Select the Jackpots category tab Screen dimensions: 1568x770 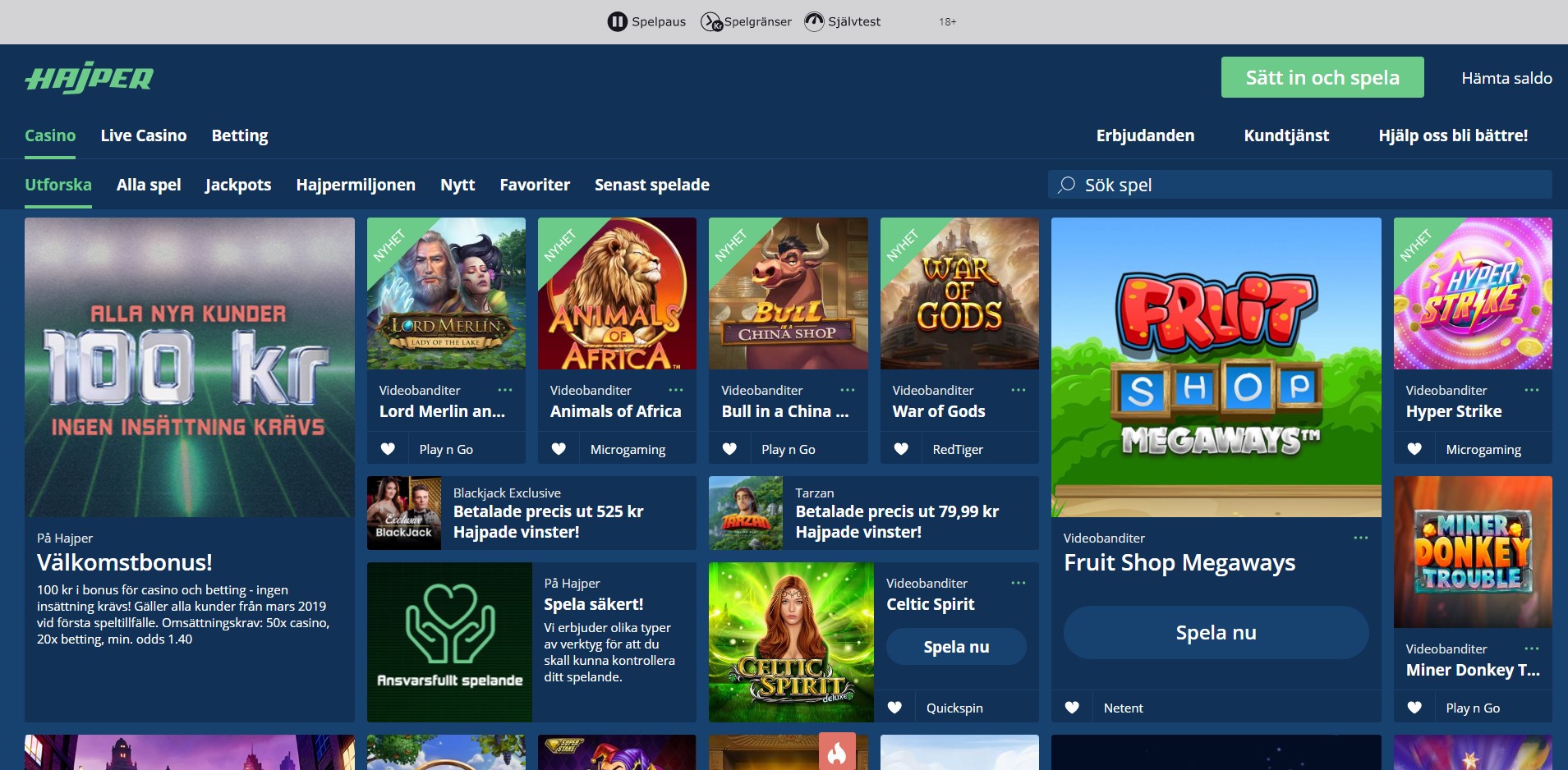click(x=238, y=185)
